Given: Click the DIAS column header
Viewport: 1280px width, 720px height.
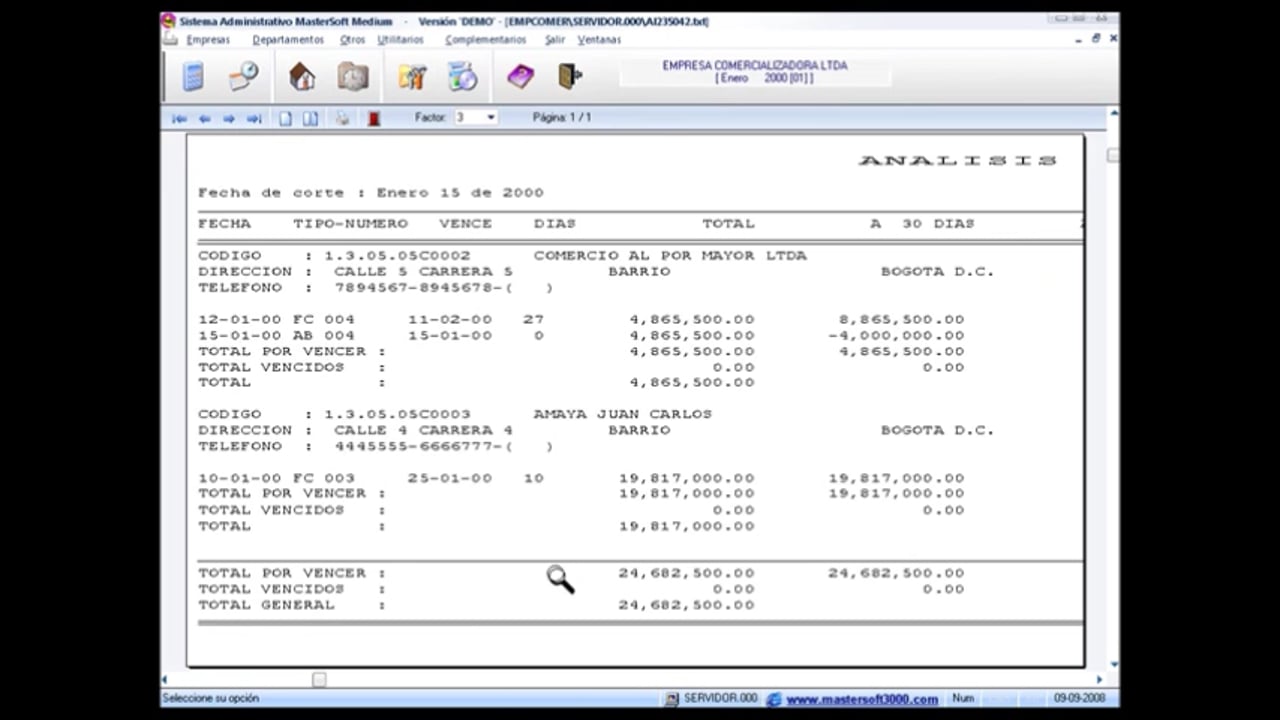Looking at the screenshot, I should 554,224.
